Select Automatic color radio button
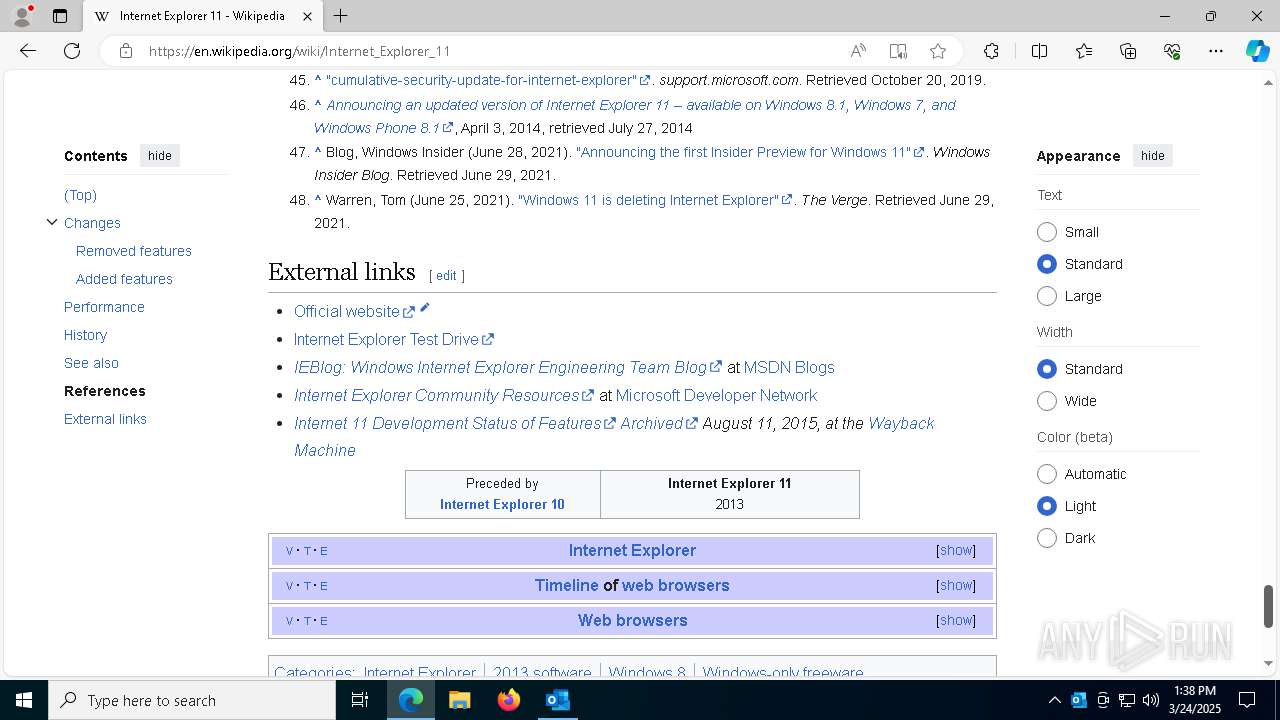Image resolution: width=1280 pixels, height=720 pixels. pos(1047,474)
